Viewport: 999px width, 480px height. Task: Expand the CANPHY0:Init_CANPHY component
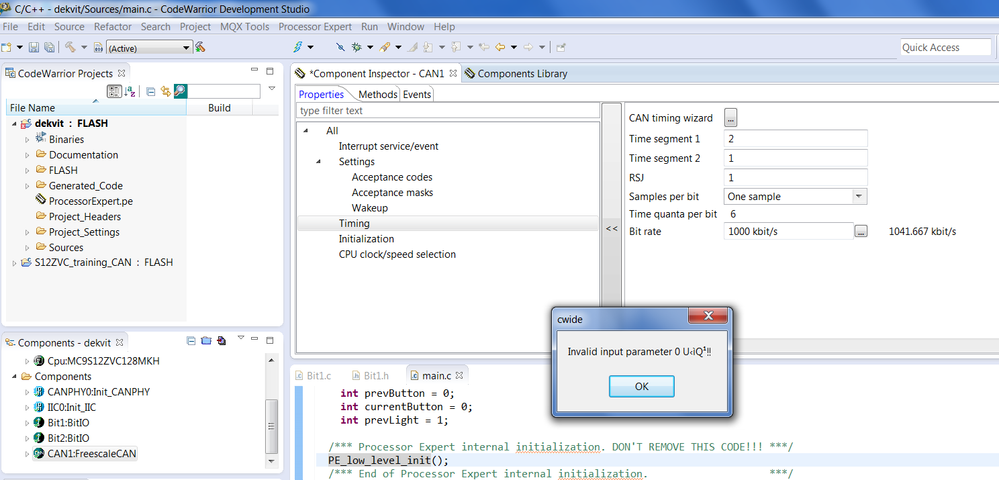tap(27, 392)
